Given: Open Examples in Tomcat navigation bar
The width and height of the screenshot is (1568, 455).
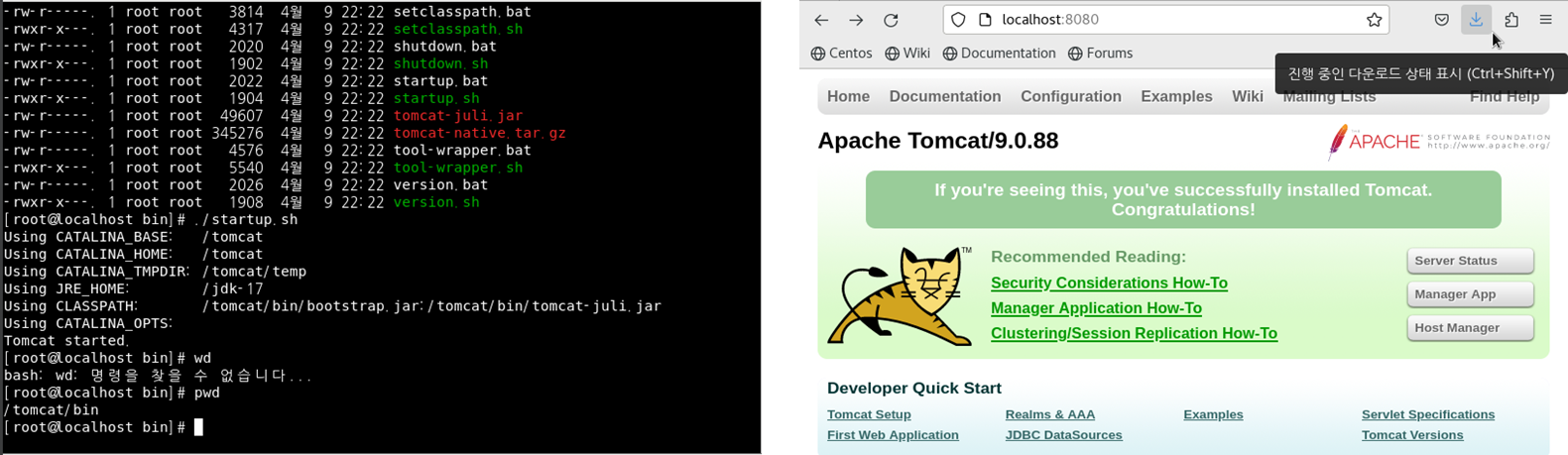Looking at the screenshot, I should click(1176, 96).
